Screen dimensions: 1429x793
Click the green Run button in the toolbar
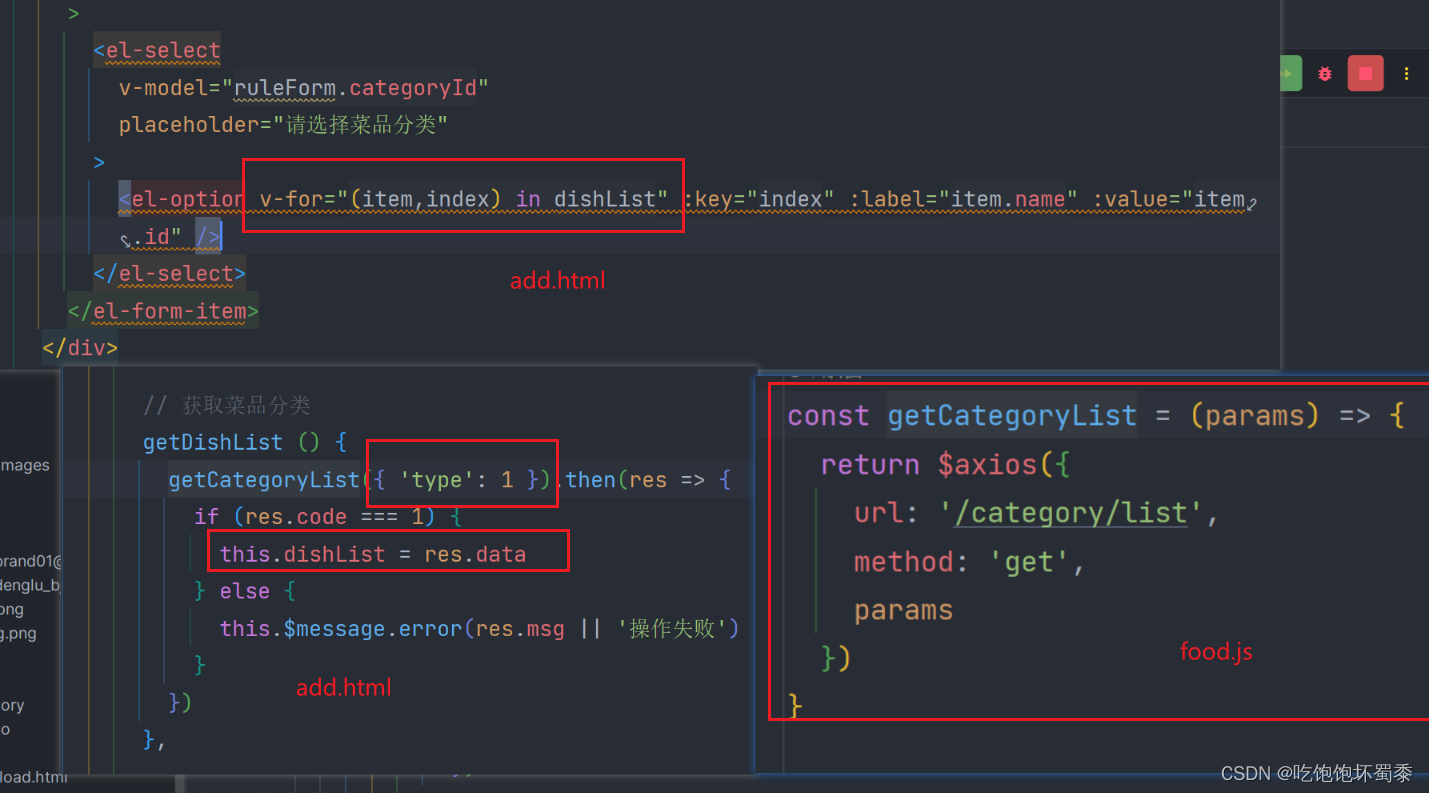click(1290, 74)
